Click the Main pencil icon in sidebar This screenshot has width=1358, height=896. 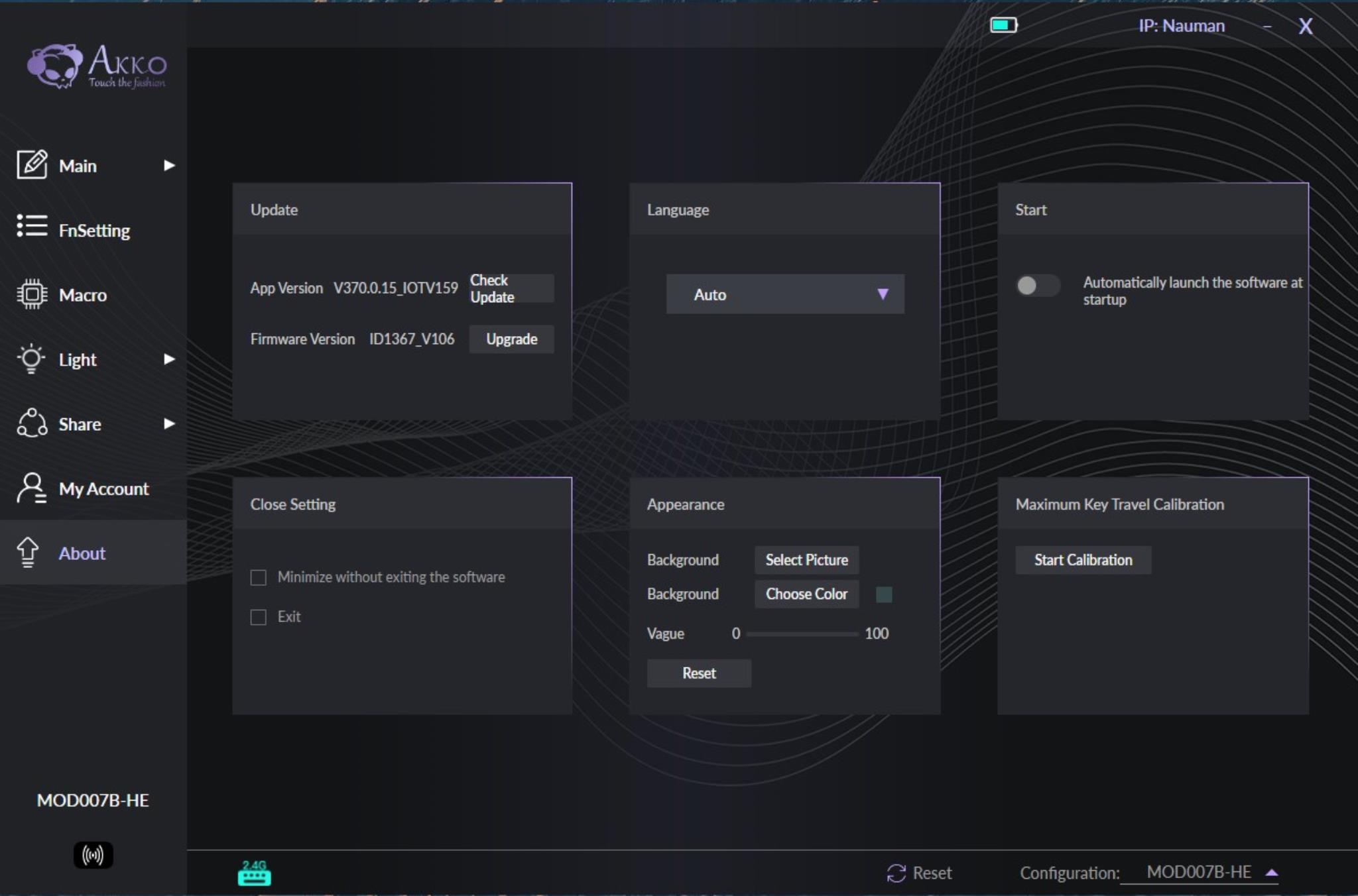point(32,164)
